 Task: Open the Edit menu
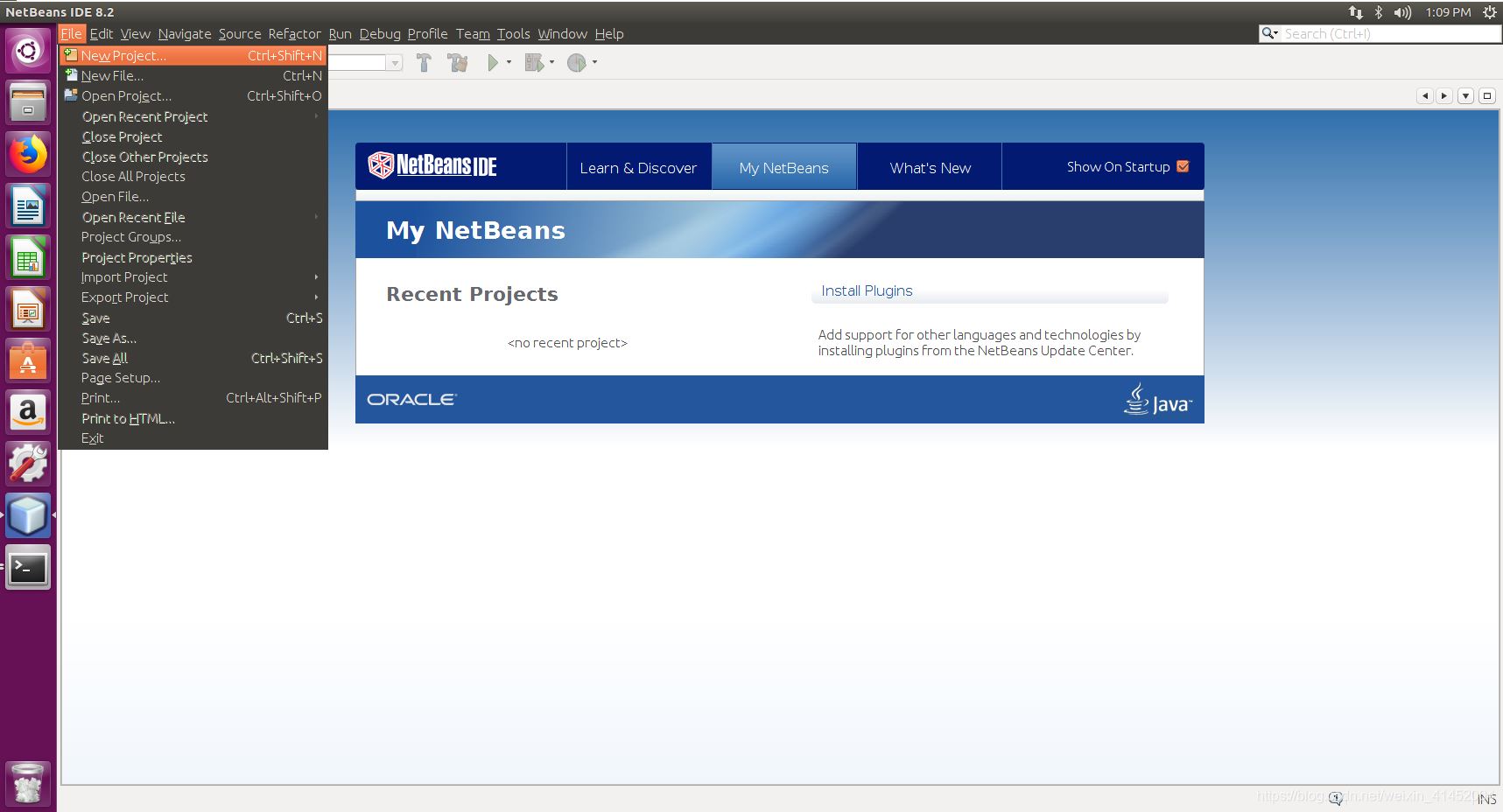click(102, 34)
